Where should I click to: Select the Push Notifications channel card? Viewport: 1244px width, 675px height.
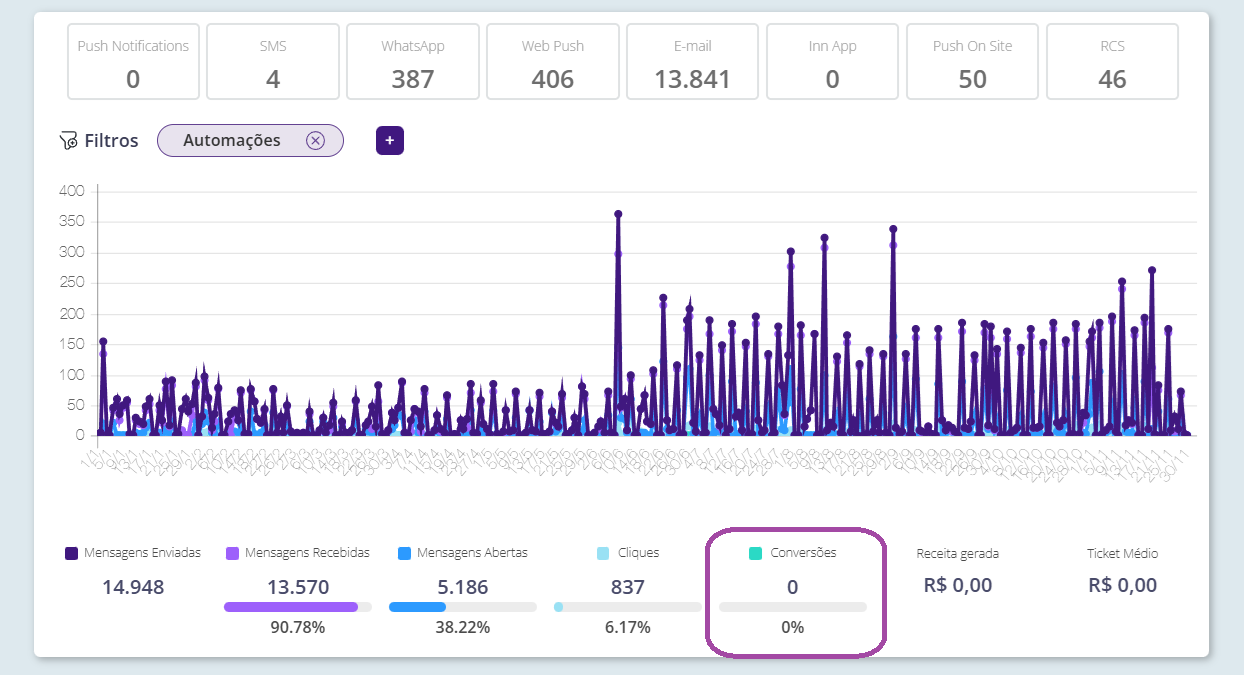coord(133,62)
